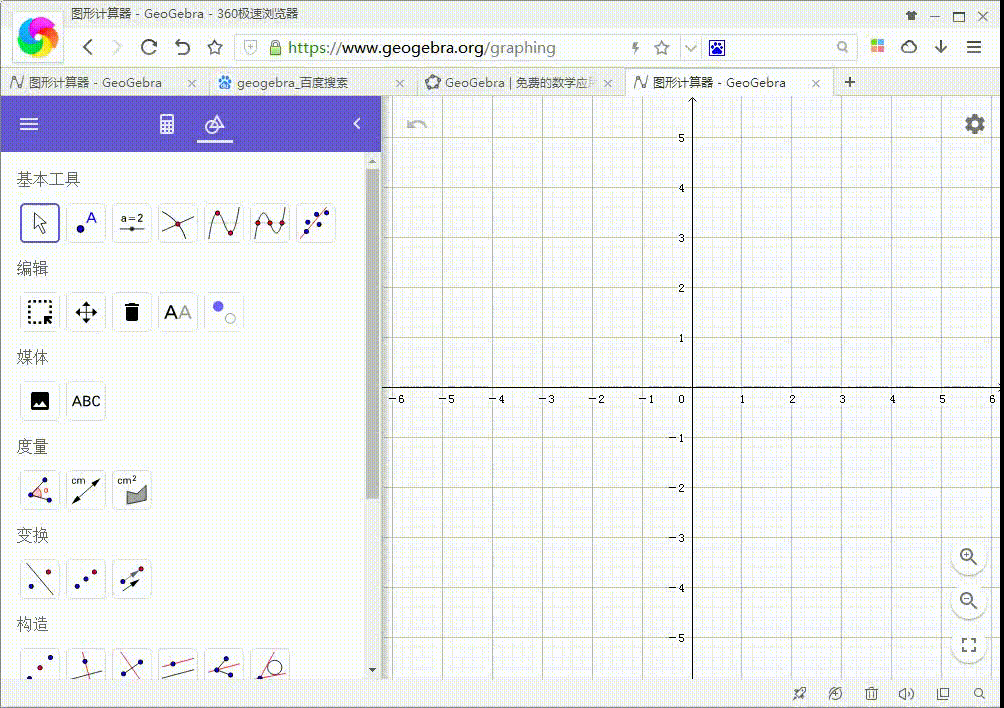1004x708 pixels.
Task: Select the Reflect about Point tool
Action: click(86, 579)
